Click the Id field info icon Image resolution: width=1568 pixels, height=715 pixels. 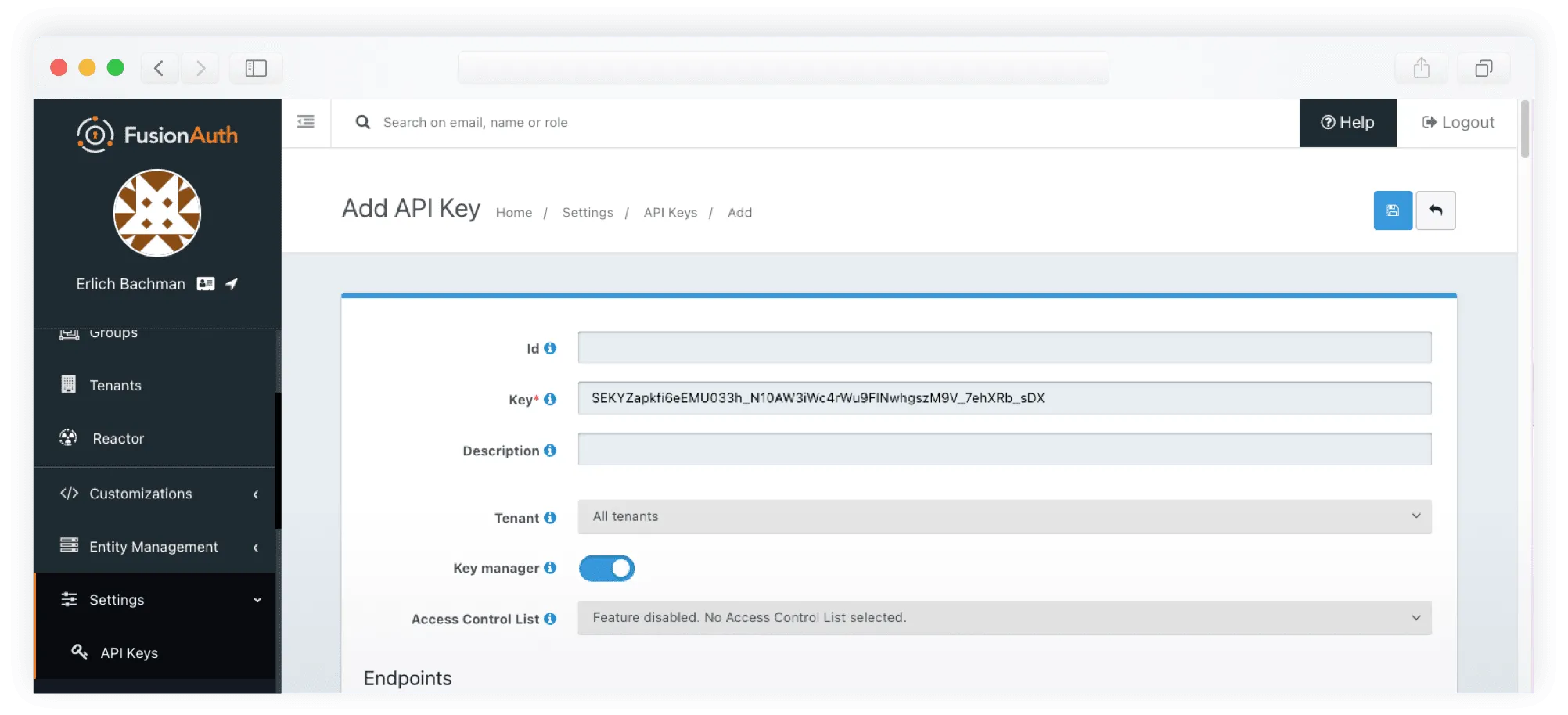tap(550, 348)
